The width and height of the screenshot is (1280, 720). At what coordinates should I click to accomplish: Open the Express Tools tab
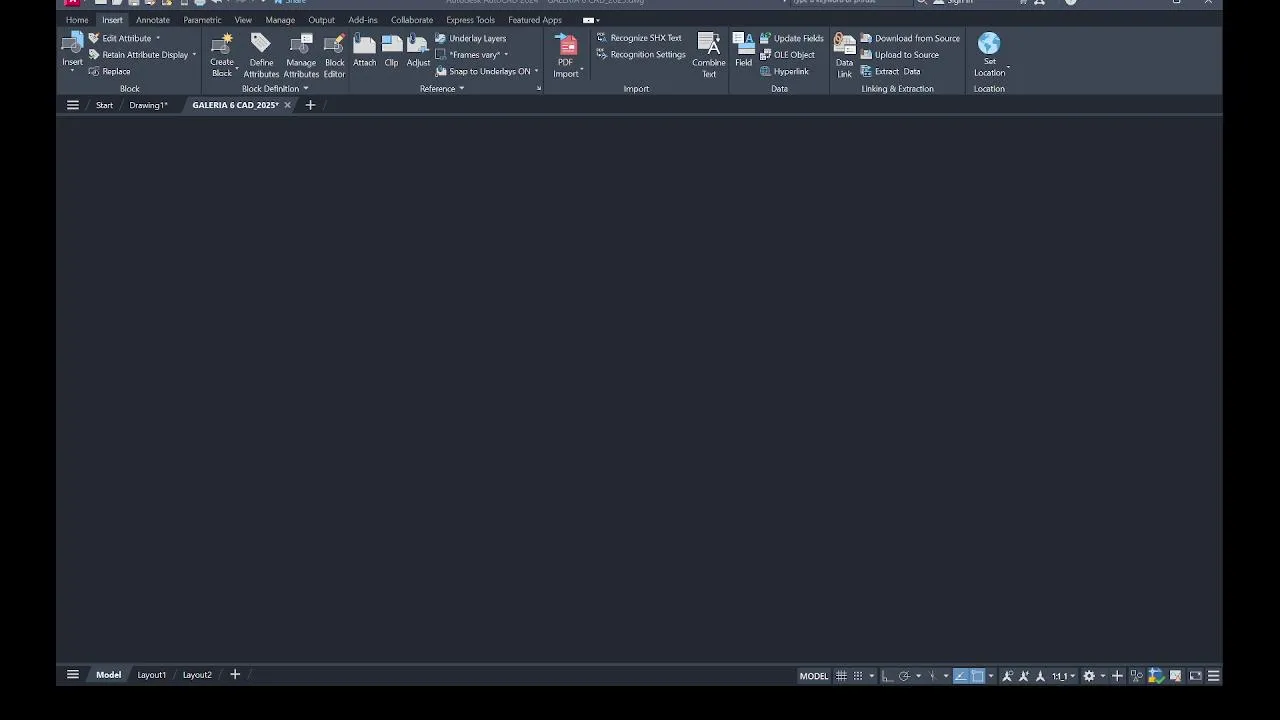click(470, 20)
